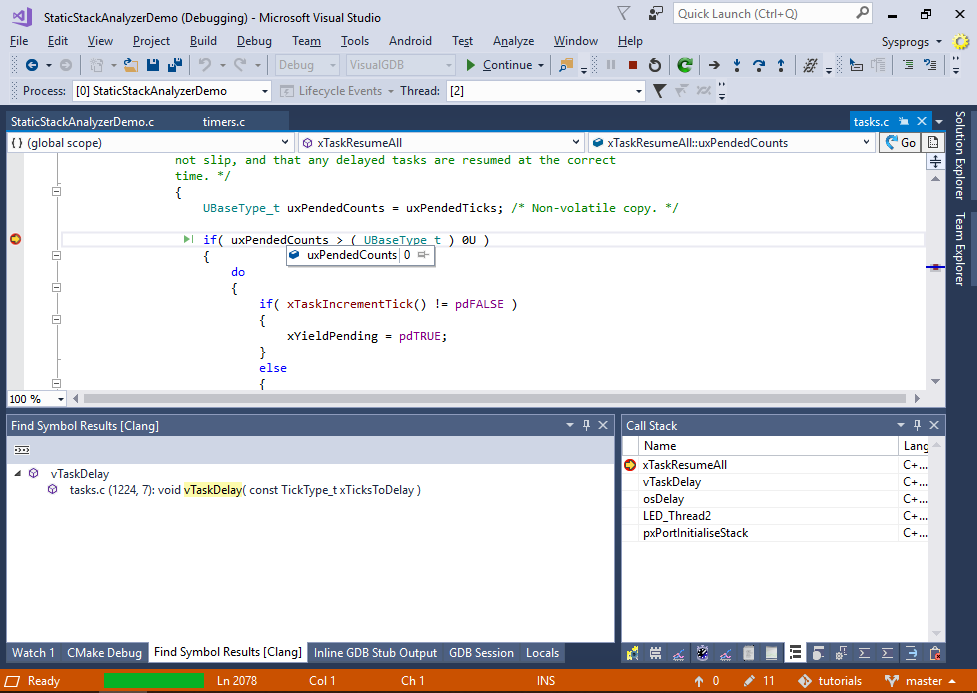Click the Navigate Backward arrow icon
The width and height of the screenshot is (977, 693).
click(x=32, y=65)
